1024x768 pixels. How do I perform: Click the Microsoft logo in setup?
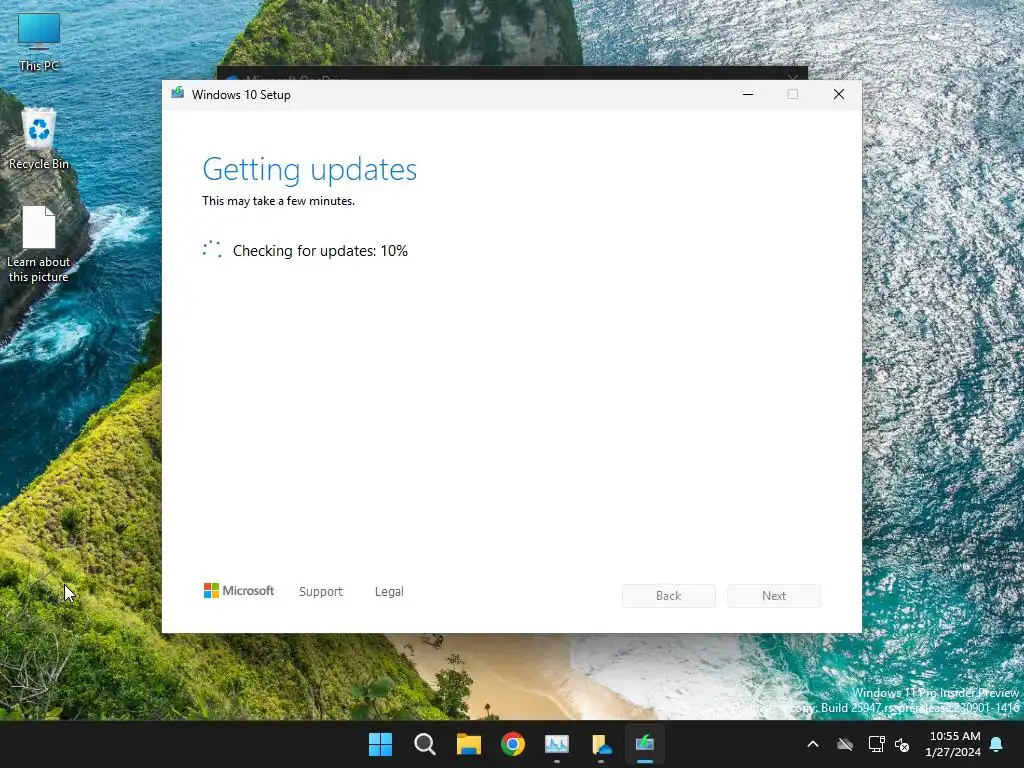tap(238, 591)
